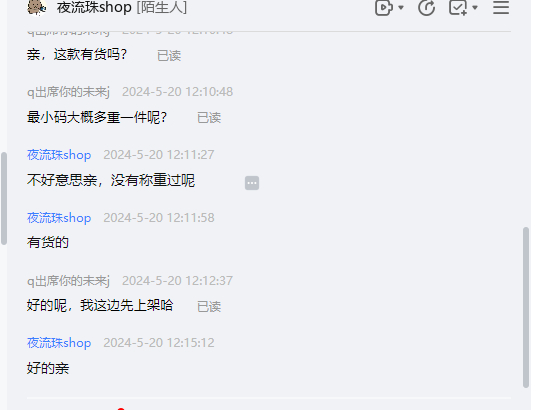Click the 夜流珠shop name in the header
This screenshot has width=537, height=410.
pos(94,8)
